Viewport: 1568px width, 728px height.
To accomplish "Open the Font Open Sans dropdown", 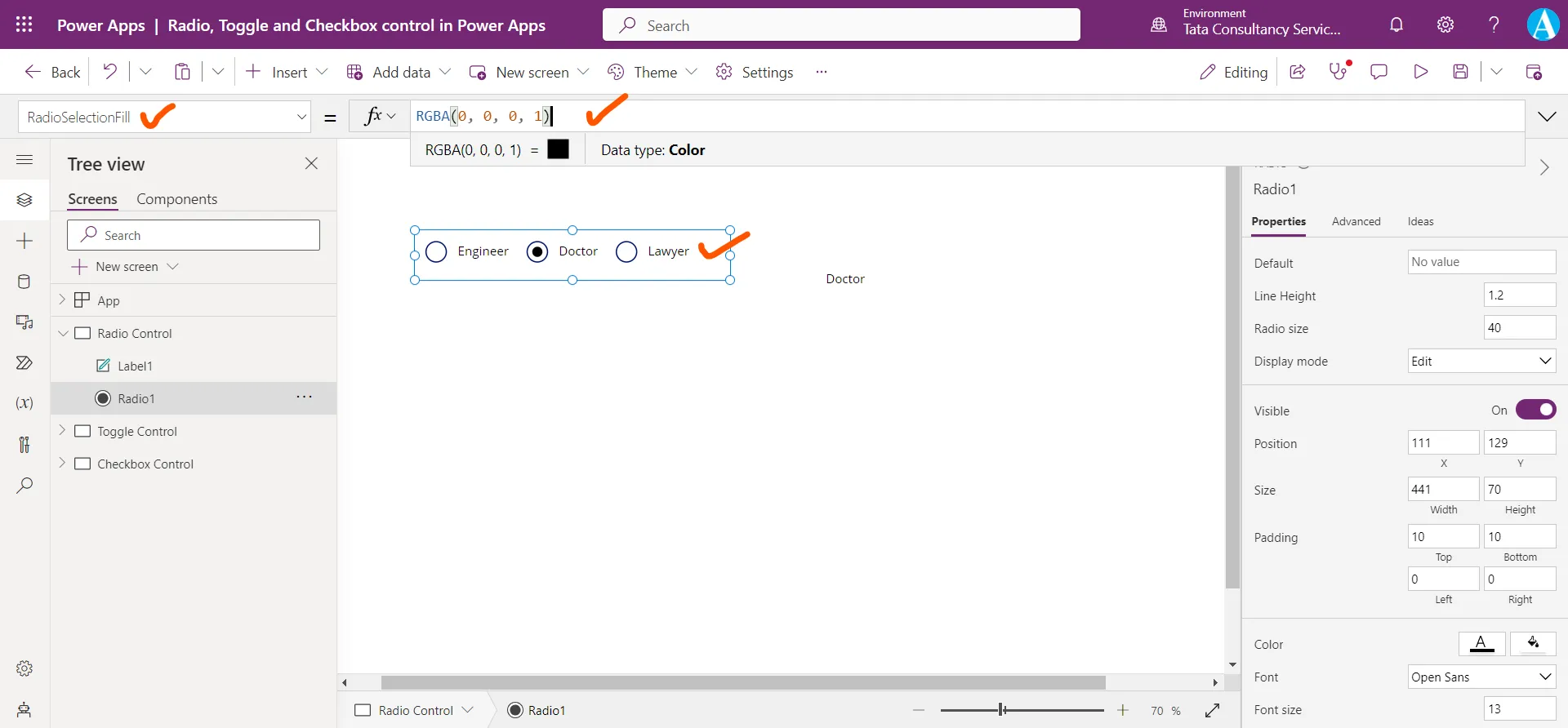I will point(1481,677).
